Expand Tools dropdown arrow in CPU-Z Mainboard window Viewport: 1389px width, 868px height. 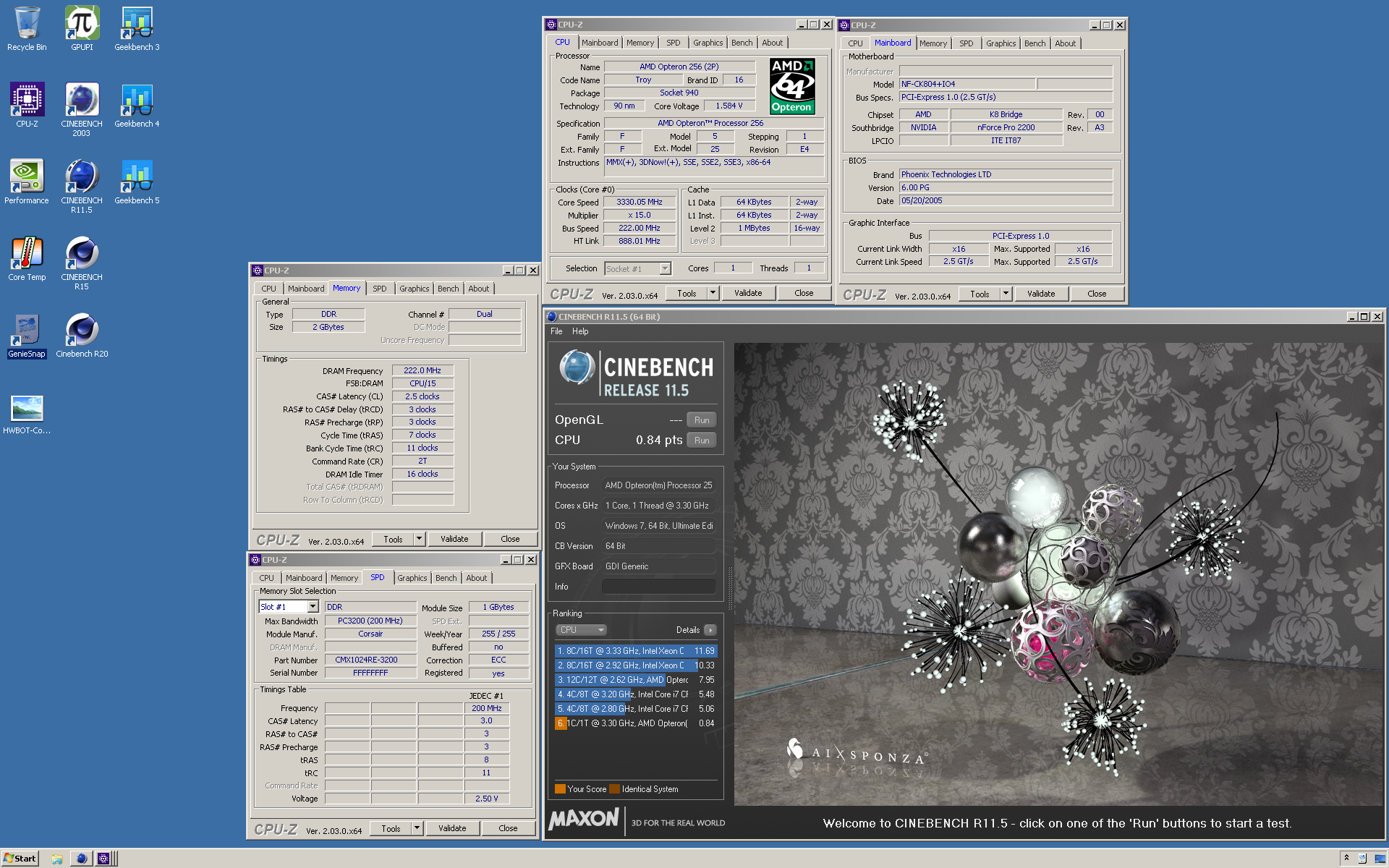tap(1006, 294)
